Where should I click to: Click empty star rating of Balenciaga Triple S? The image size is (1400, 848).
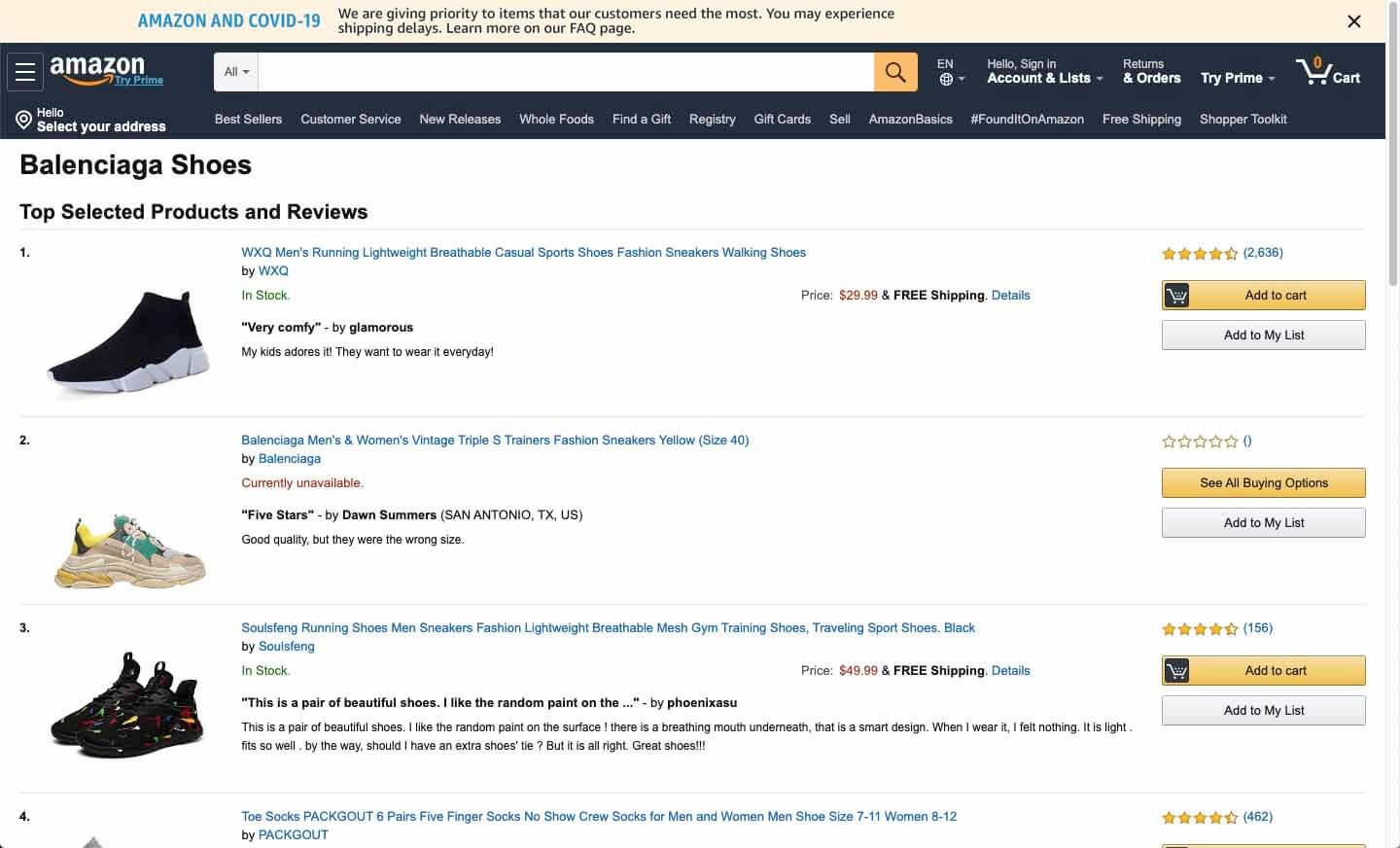(x=1200, y=442)
